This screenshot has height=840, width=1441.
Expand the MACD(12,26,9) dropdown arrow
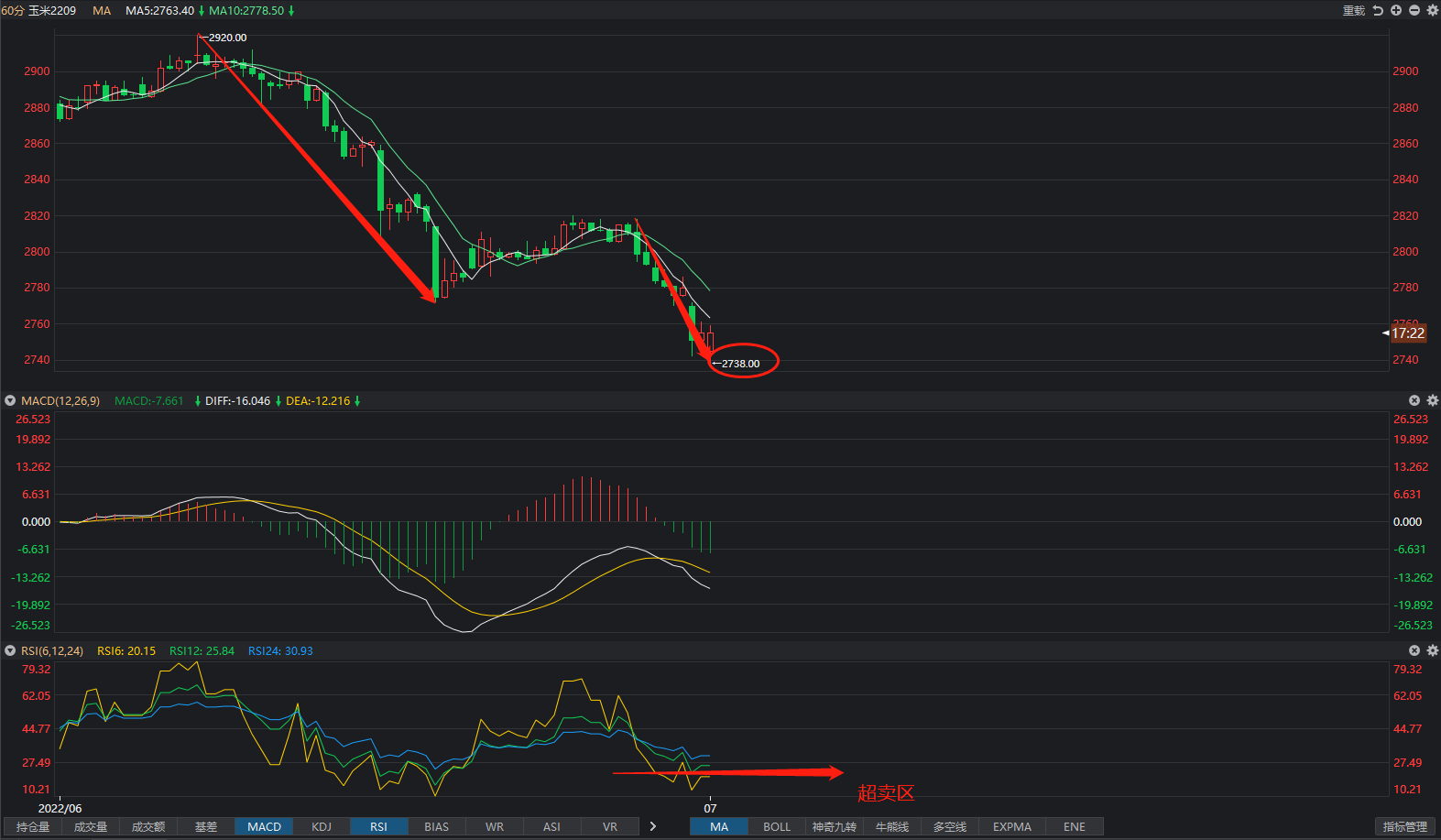click(10, 400)
